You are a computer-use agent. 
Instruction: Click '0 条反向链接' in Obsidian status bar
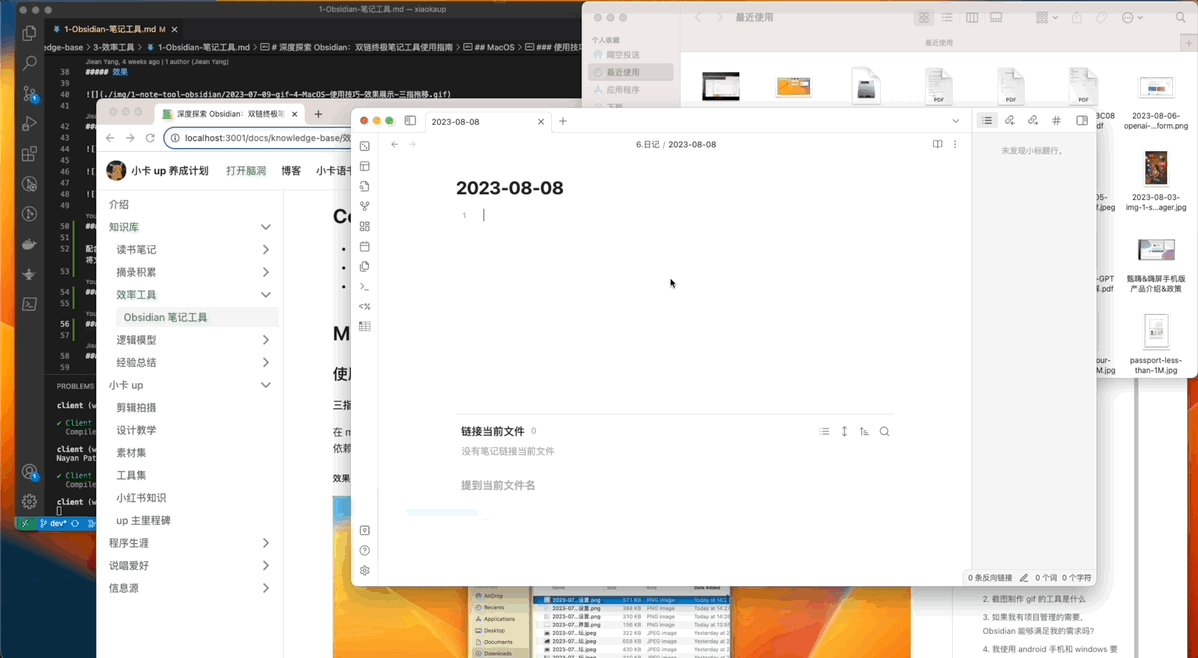point(990,578)
